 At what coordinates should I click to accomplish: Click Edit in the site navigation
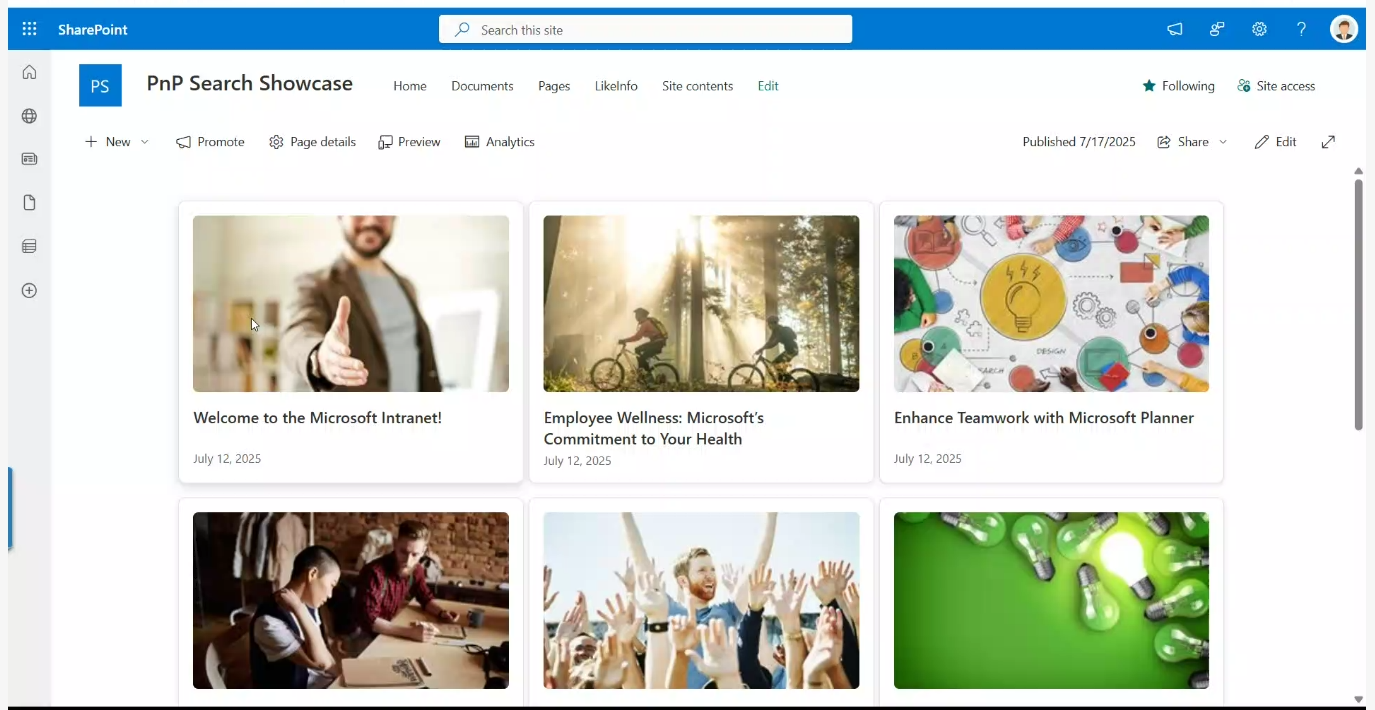coord(768,86)
